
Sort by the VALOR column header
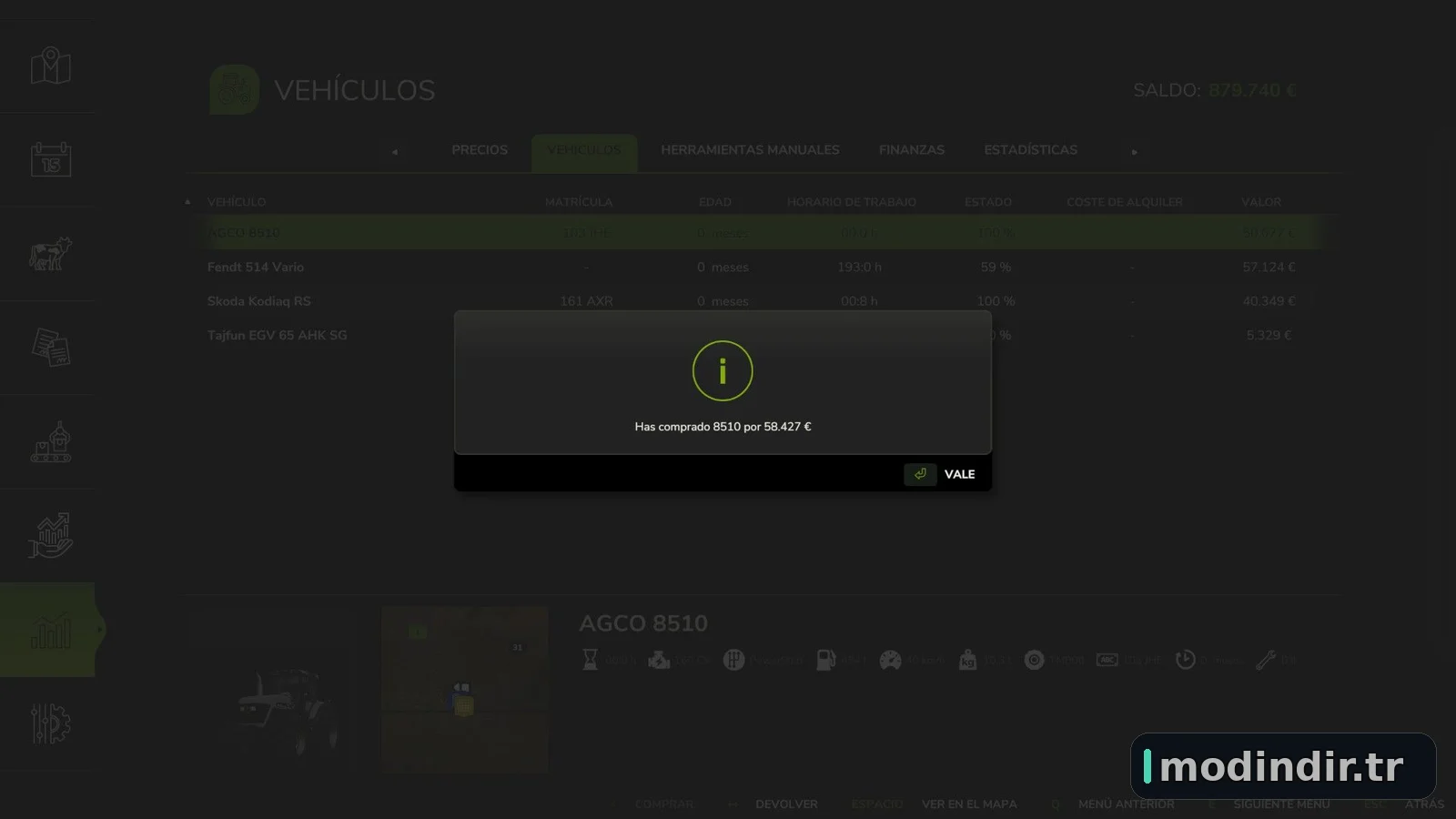click(1261, 202)
